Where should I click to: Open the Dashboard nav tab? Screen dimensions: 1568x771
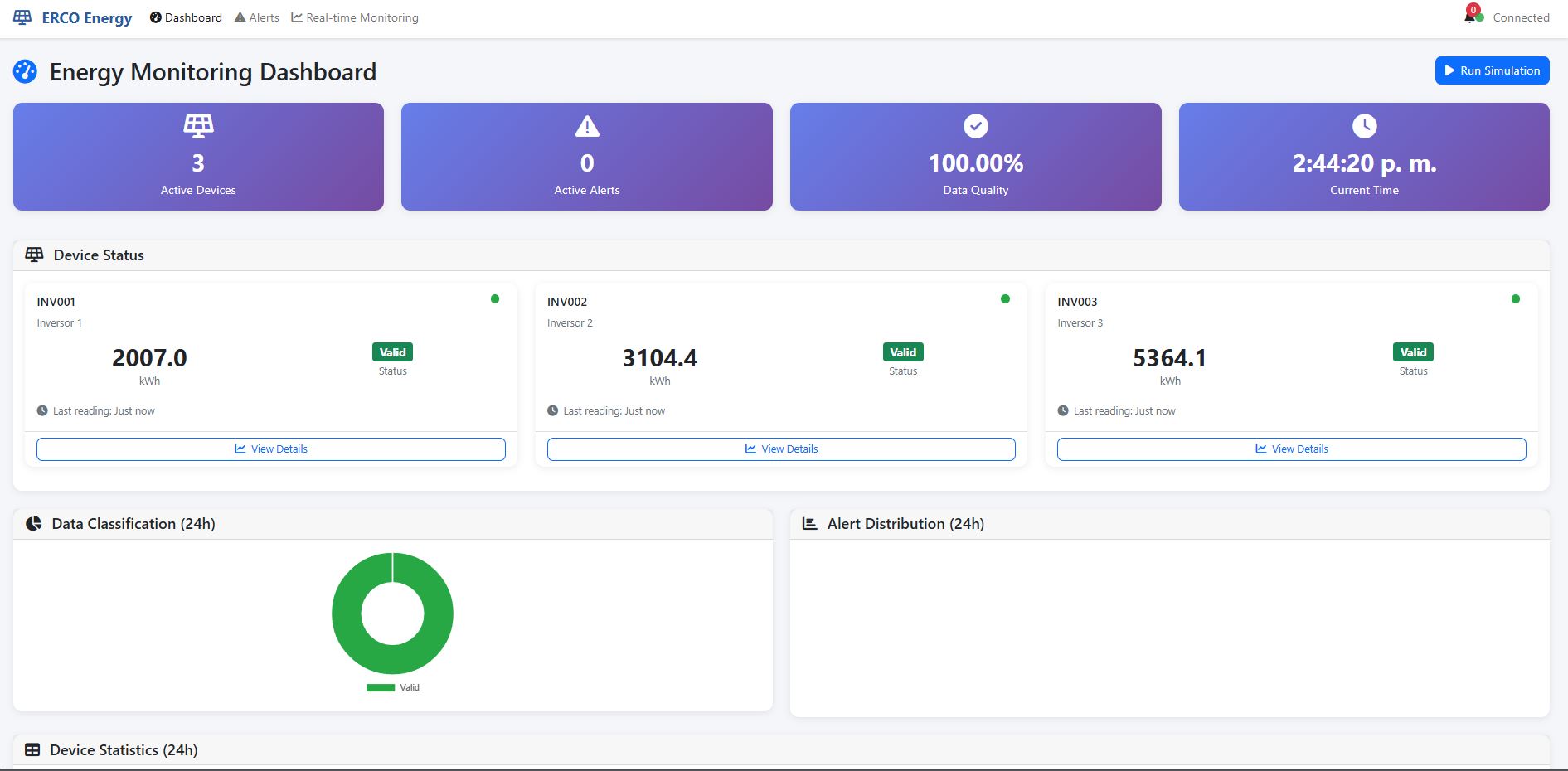click(x=186, y=17)
